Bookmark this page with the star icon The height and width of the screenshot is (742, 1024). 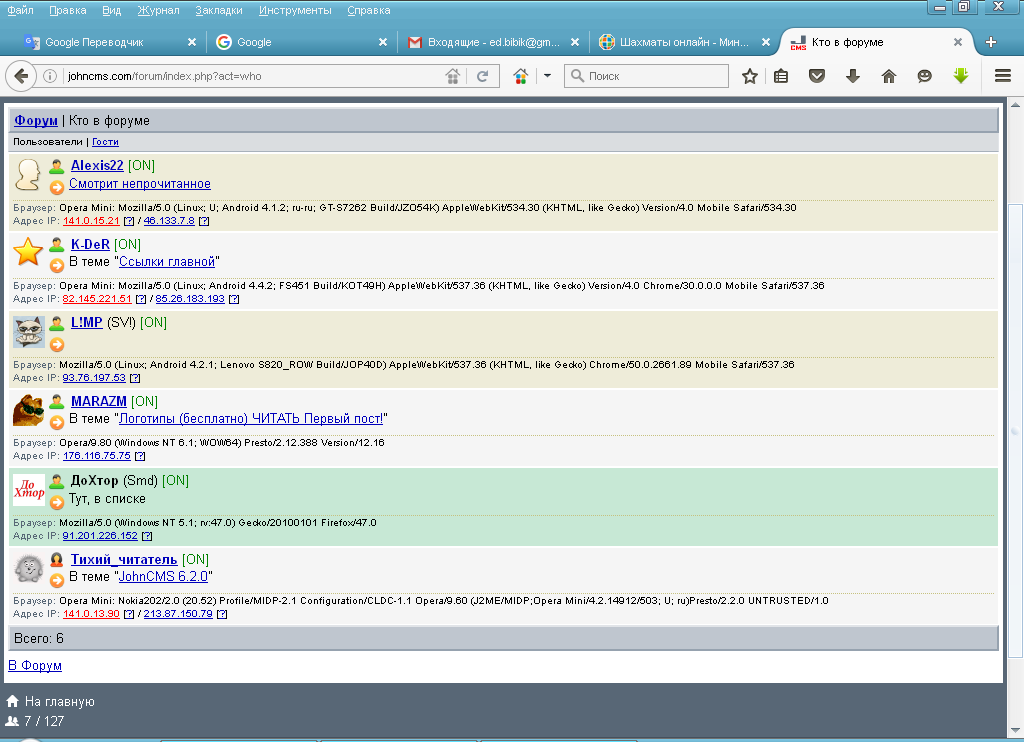(x=750, y=76)
